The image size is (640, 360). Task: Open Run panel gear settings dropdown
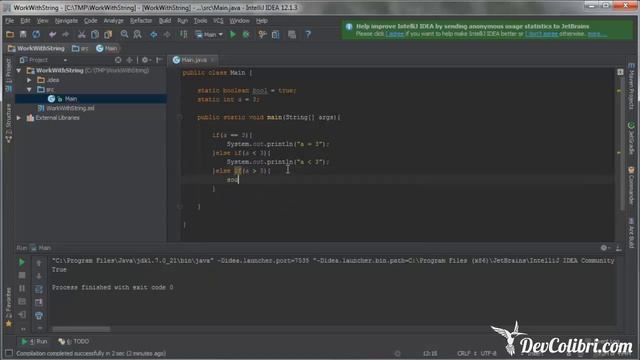pyautogui.click(x=605, y=248)
